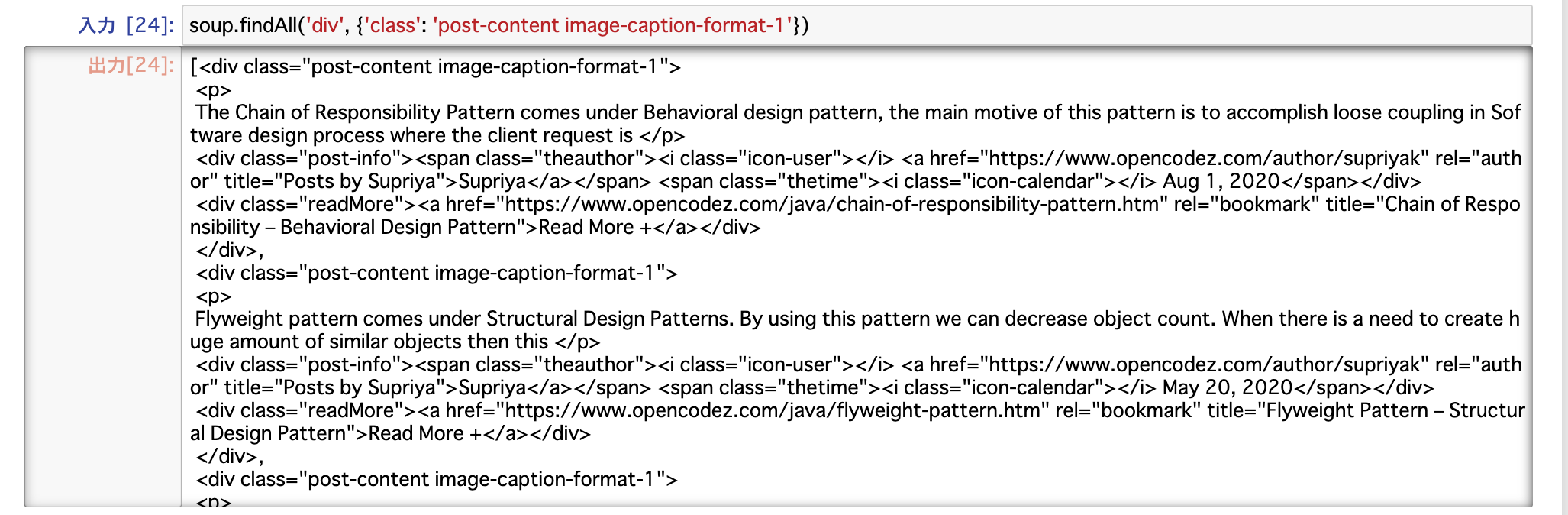Click the flyweight-pattern.htm URL text

point(773,410)
